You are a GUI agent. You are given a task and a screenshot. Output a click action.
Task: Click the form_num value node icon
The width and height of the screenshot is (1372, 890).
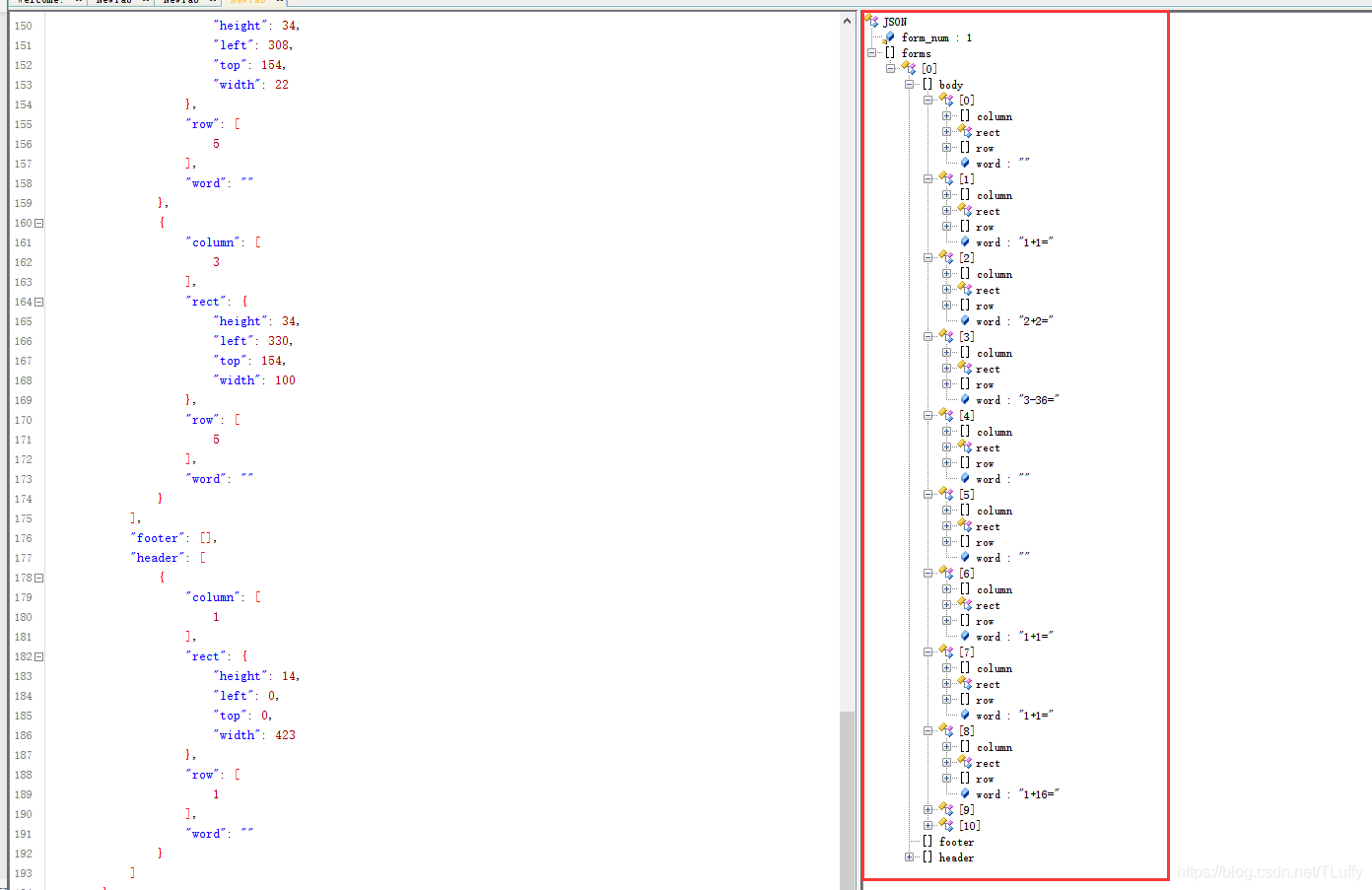889,37
